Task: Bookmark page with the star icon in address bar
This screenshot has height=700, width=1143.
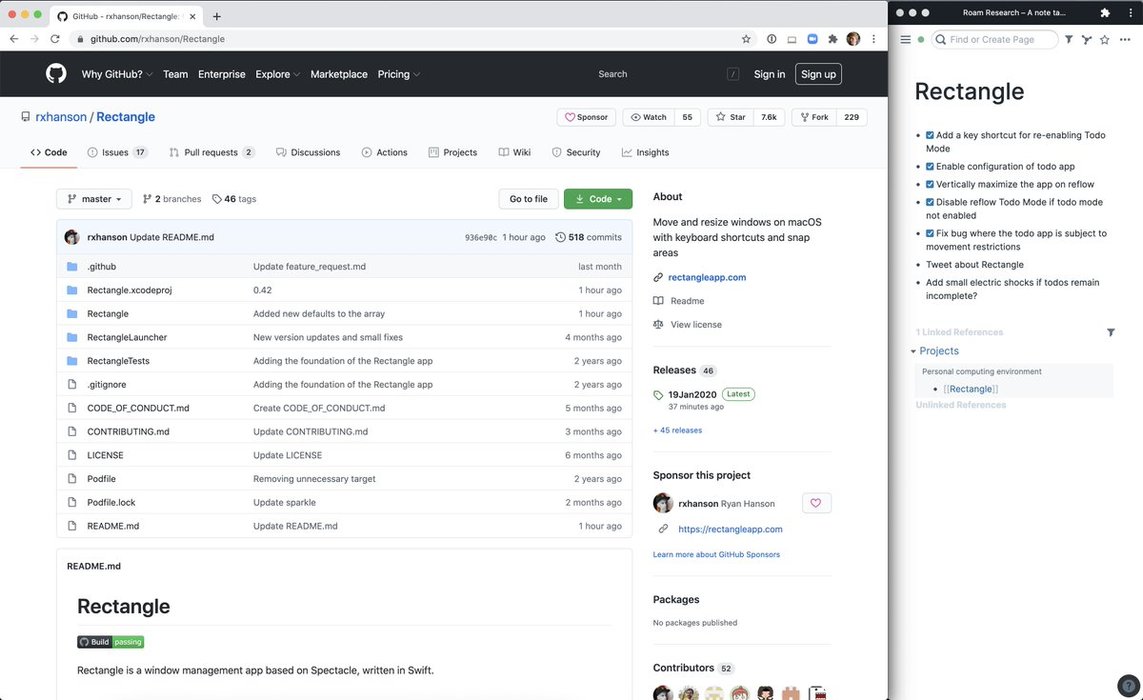Action: 746,39
